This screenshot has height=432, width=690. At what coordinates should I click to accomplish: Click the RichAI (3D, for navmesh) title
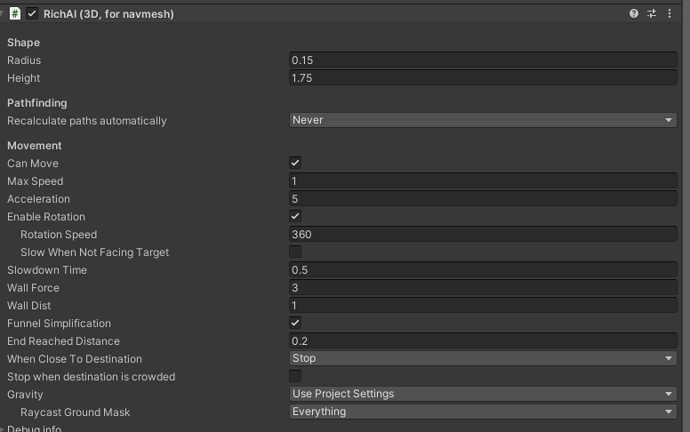point(109,14)
